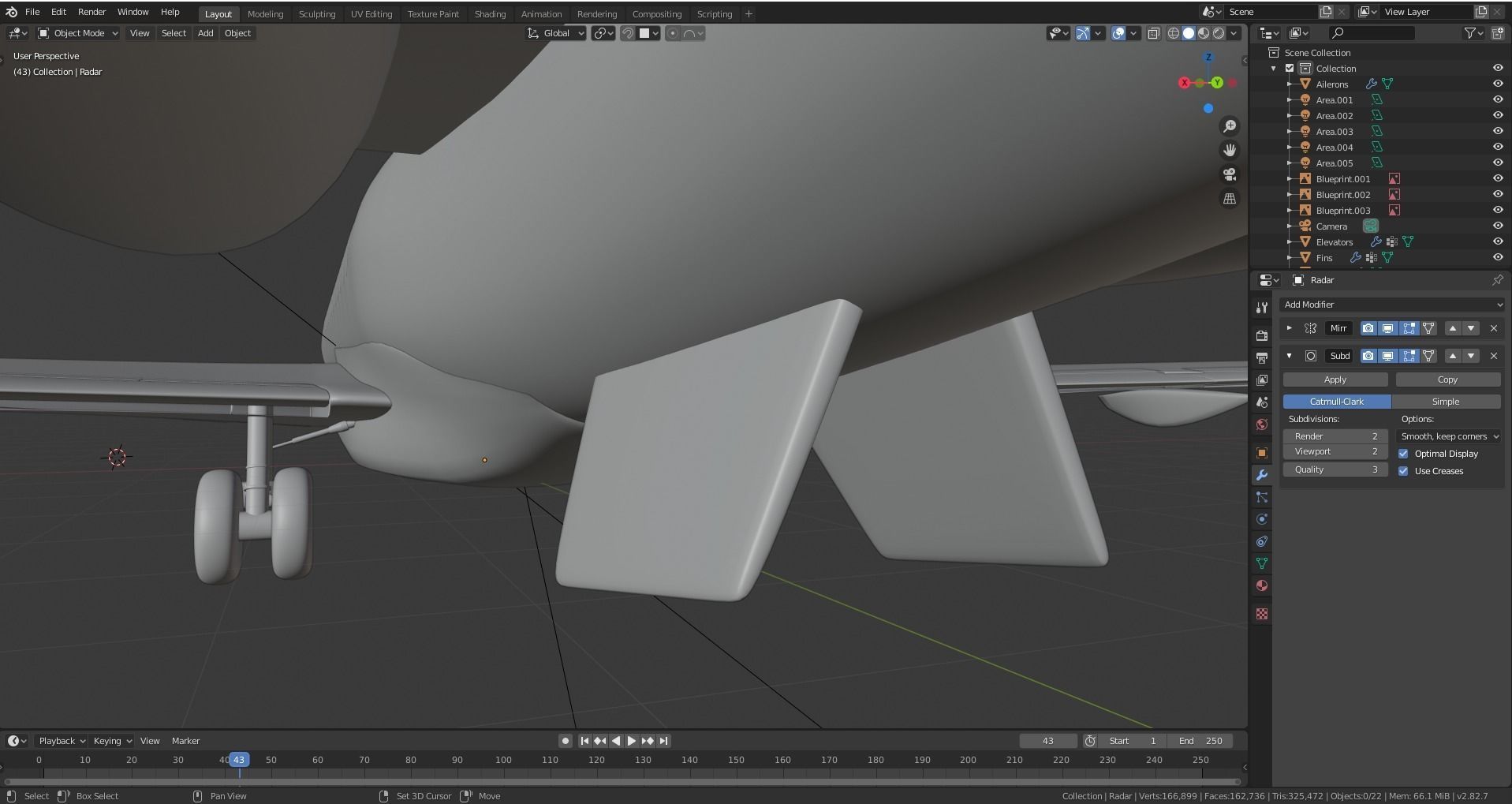Hide Camera via eye icon
Viewport: 1512px width, 804px height.
[x=1497, y=226]
